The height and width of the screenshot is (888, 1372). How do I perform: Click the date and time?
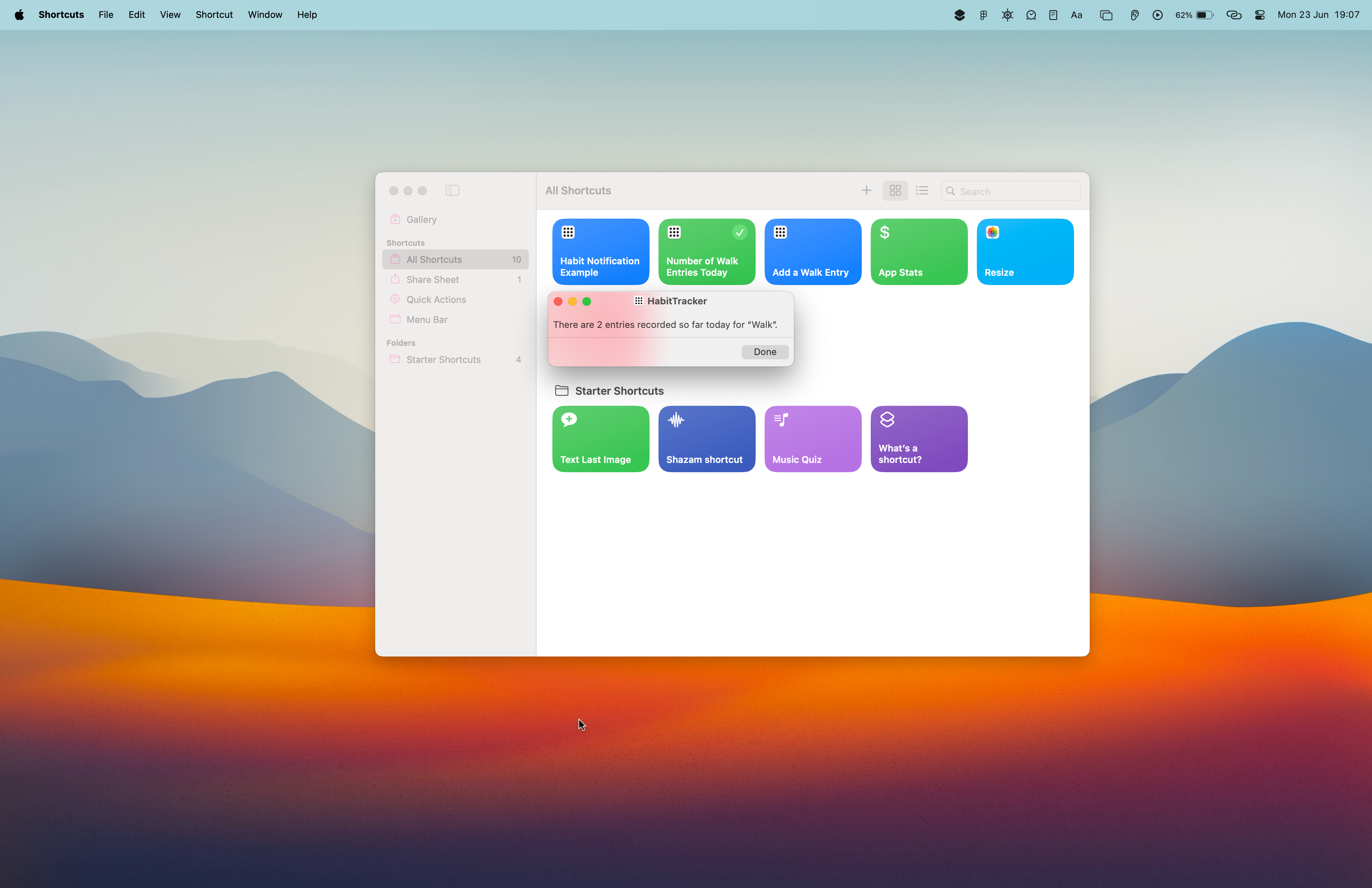click(1318, 15)
